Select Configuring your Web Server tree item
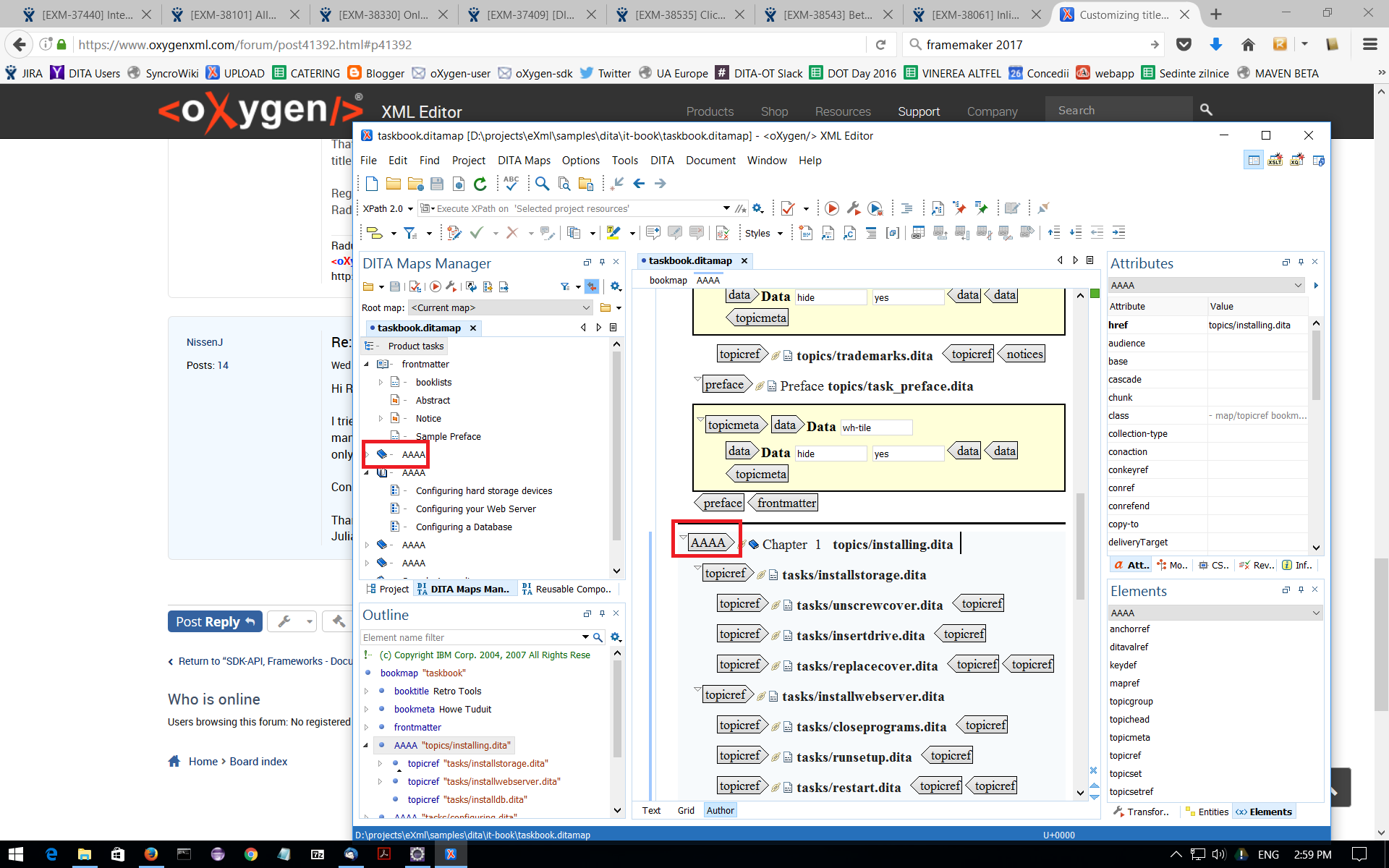Screen dimensions: 1389x868 click(x=475, y=509)
